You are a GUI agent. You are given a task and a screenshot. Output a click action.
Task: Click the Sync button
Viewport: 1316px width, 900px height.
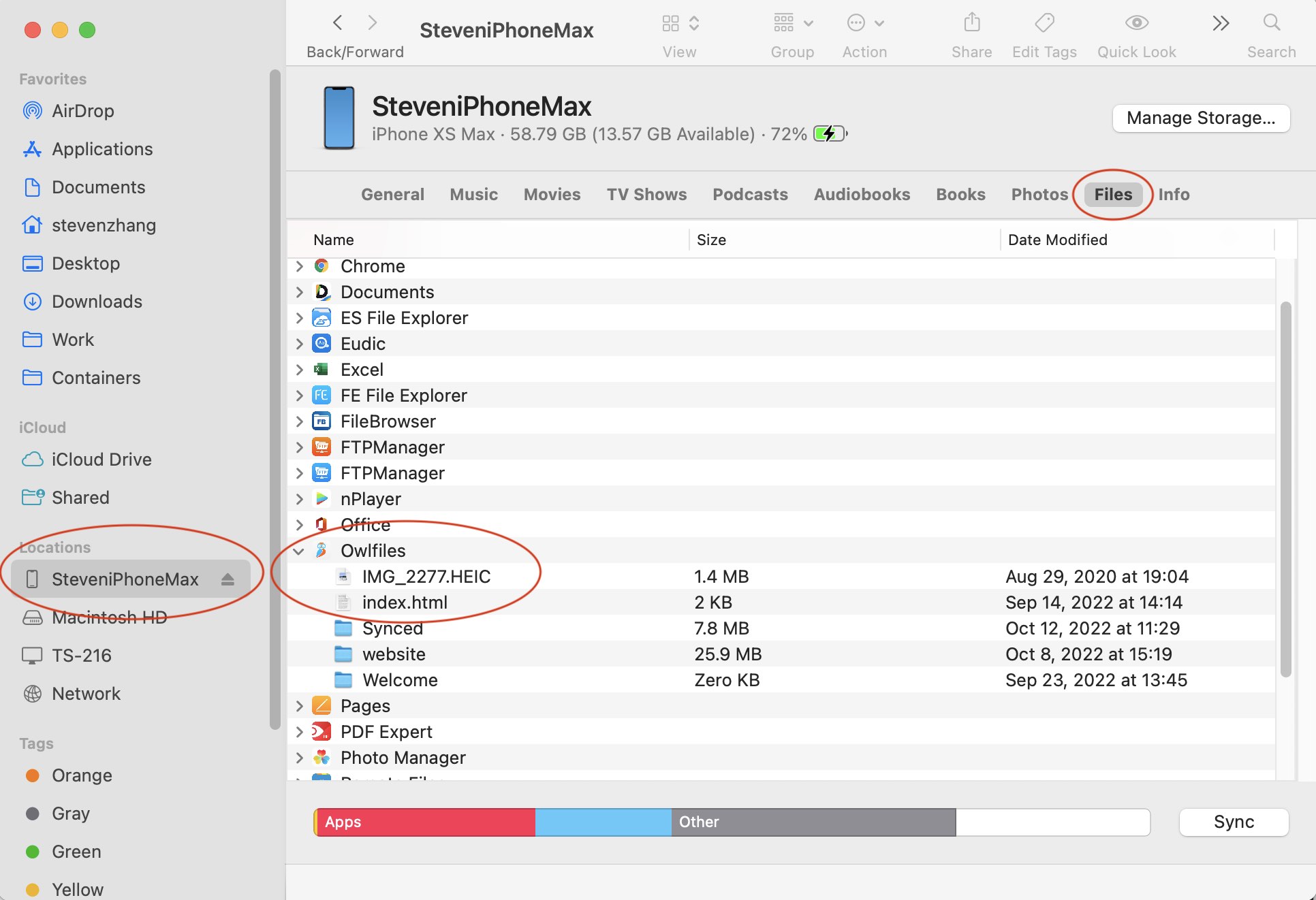[1234, 822]
